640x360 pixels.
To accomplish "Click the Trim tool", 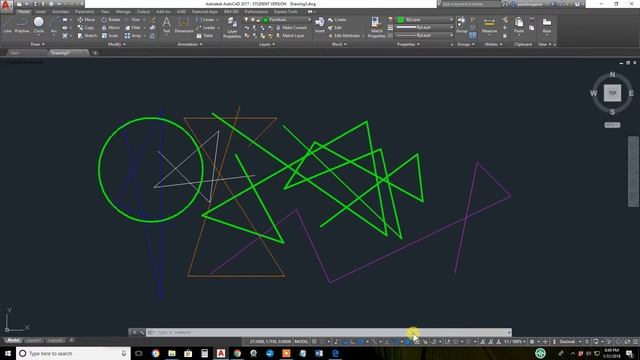I will tap(133, 20).
